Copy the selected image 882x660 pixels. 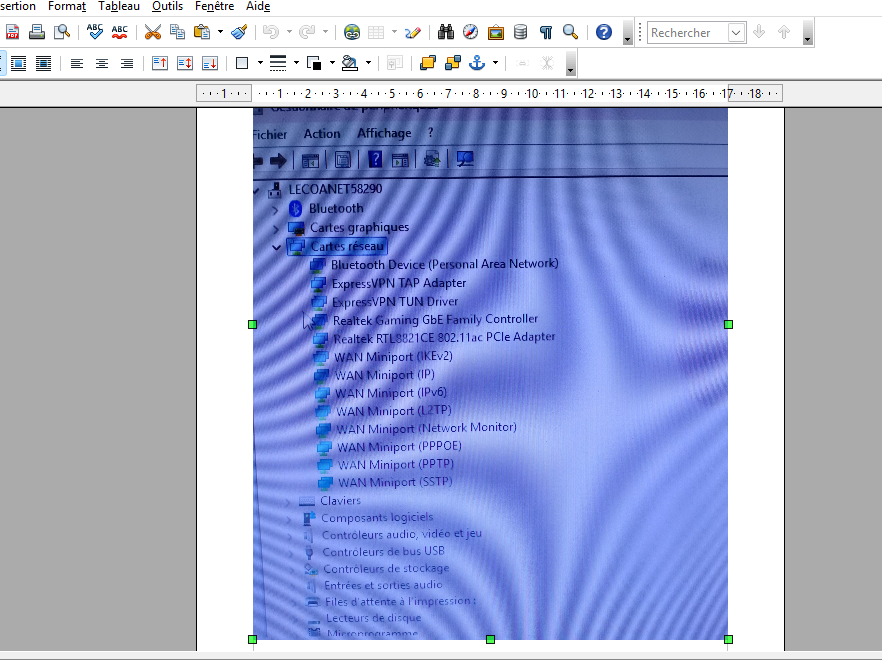177,32
